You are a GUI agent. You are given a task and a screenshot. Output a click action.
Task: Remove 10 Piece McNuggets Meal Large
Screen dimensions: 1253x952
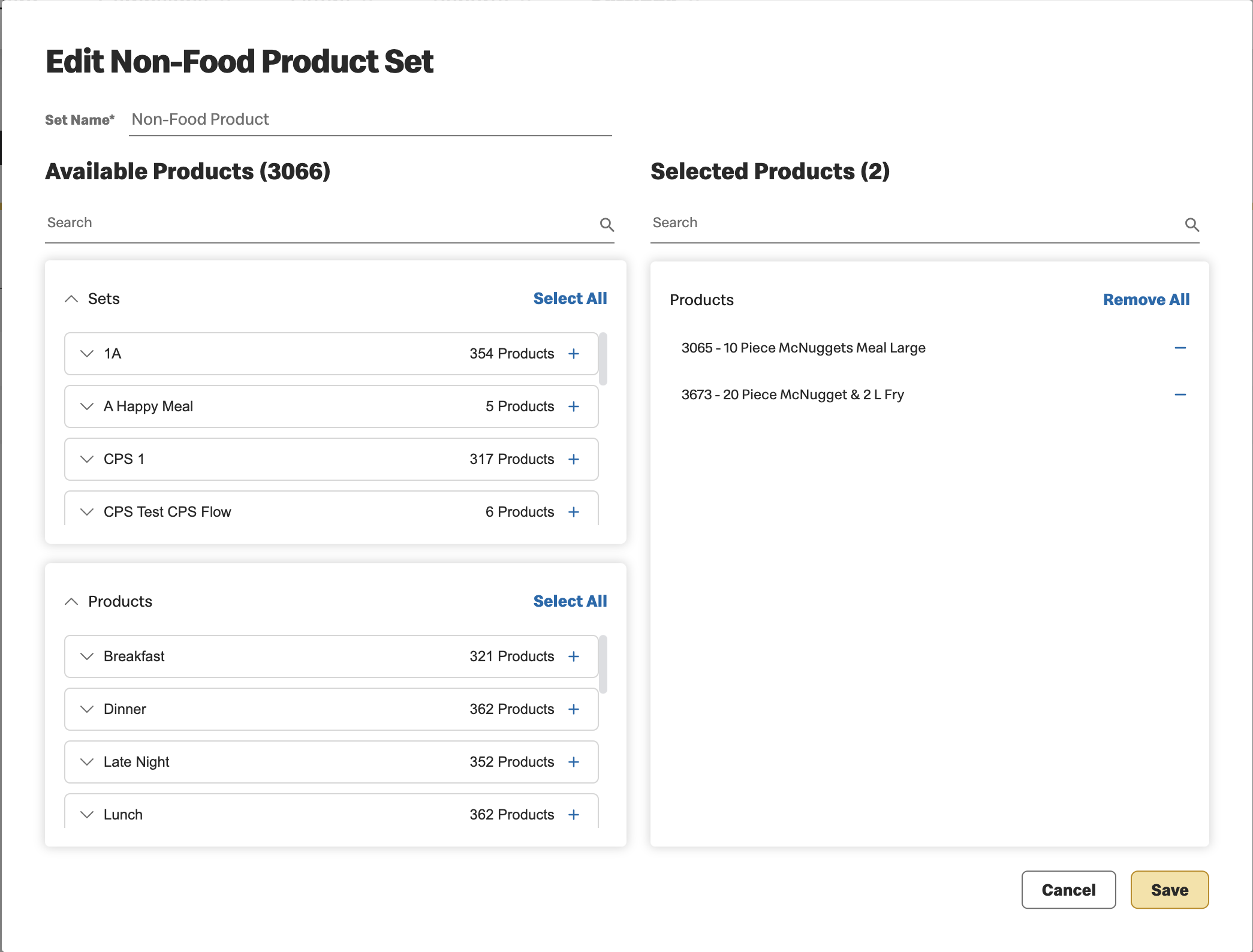tap(1180, 348)
